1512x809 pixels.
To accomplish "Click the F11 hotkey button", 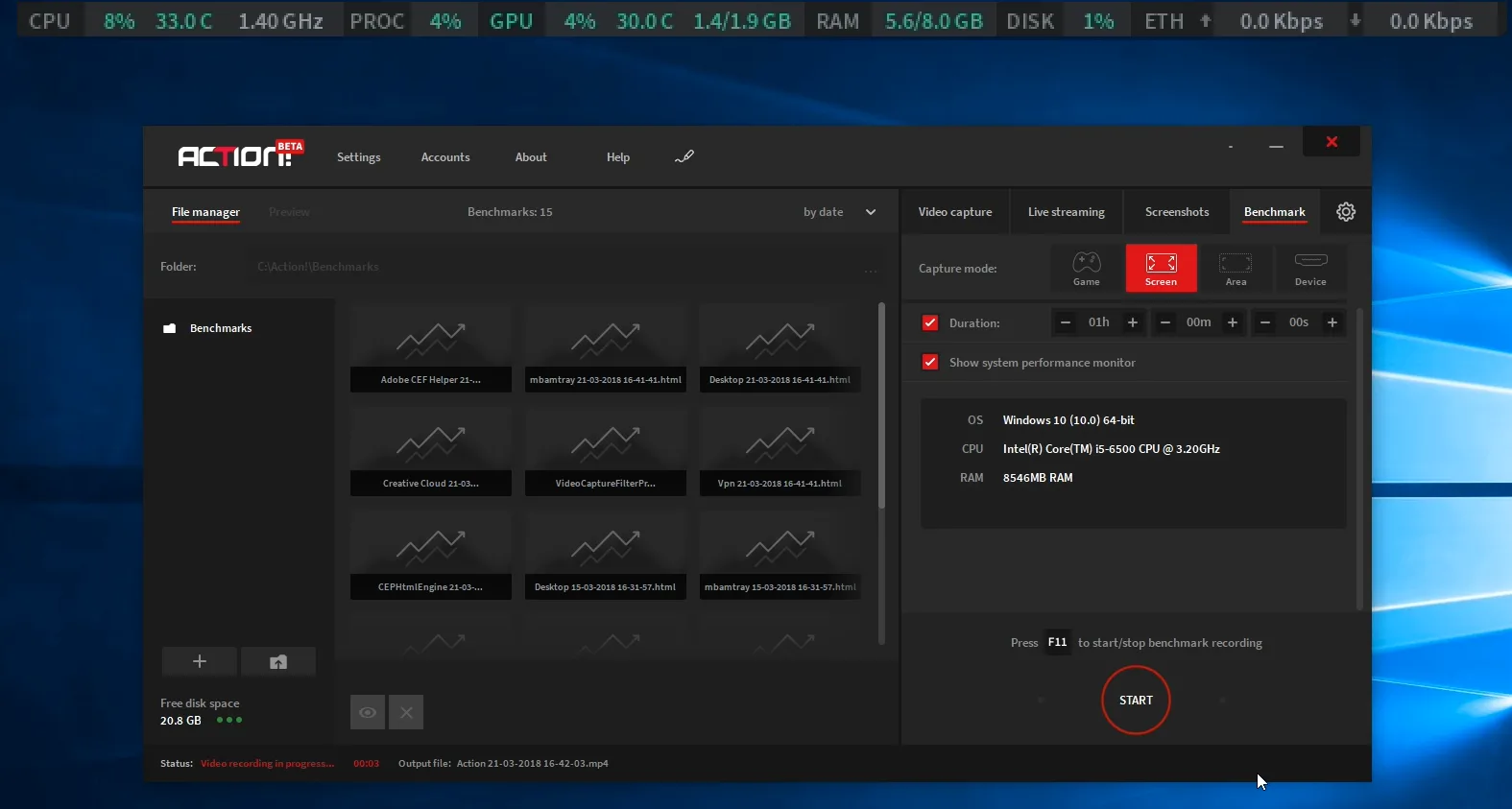I will 1057,642.
